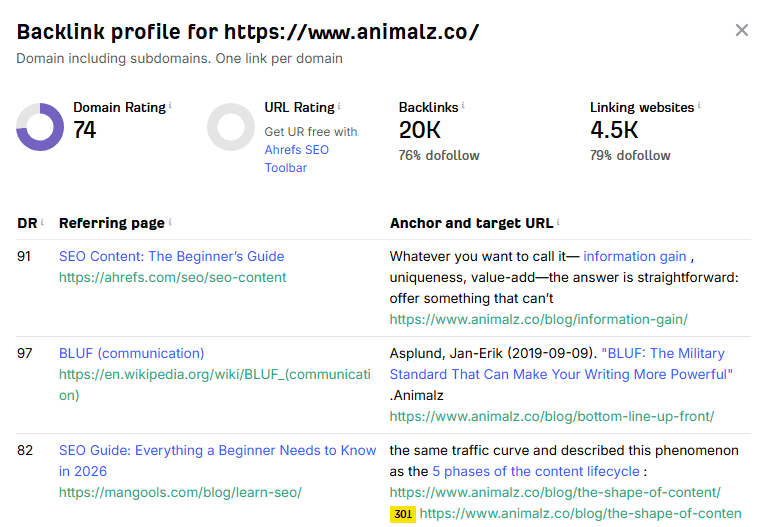759x527 pixels.
Task: Click the Referring page info icon
Action: (x=170, y=221)
